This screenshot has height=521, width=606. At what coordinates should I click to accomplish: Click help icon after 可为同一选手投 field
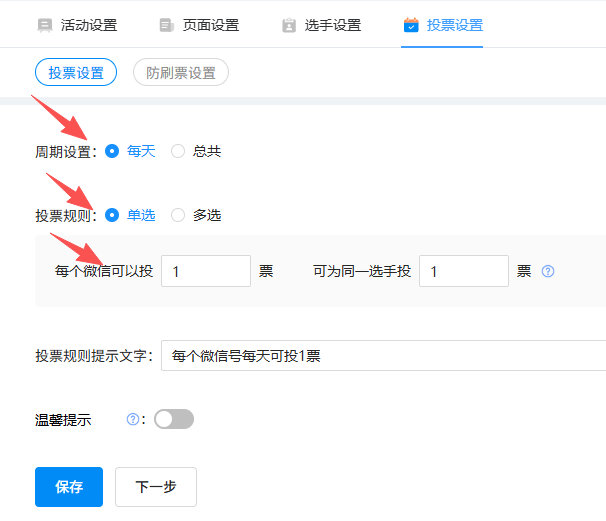(548, 271)
